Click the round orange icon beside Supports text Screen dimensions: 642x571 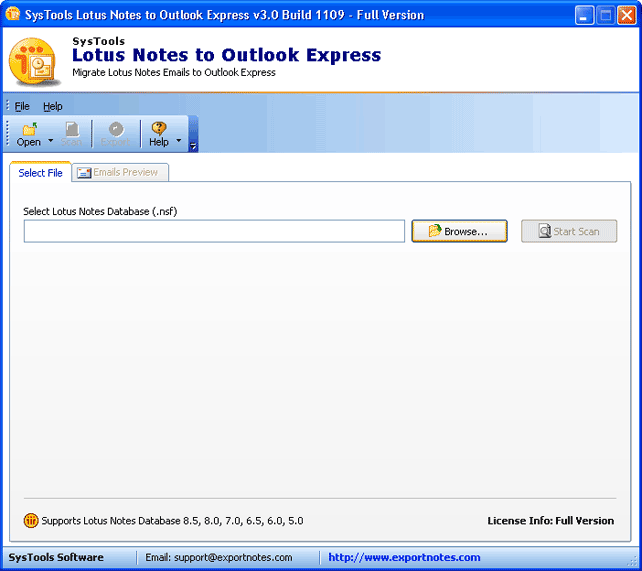click(31, 521)
